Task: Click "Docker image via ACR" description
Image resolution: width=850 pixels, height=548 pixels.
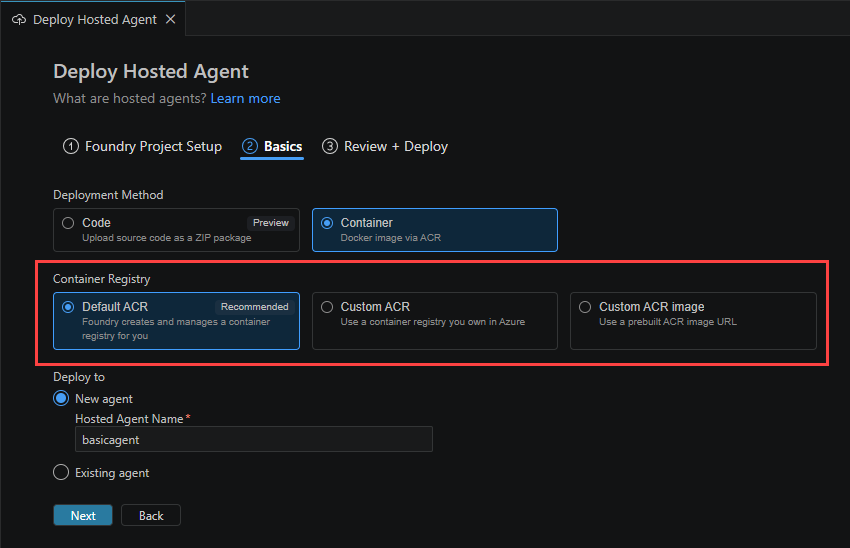Action: [390, 238]
